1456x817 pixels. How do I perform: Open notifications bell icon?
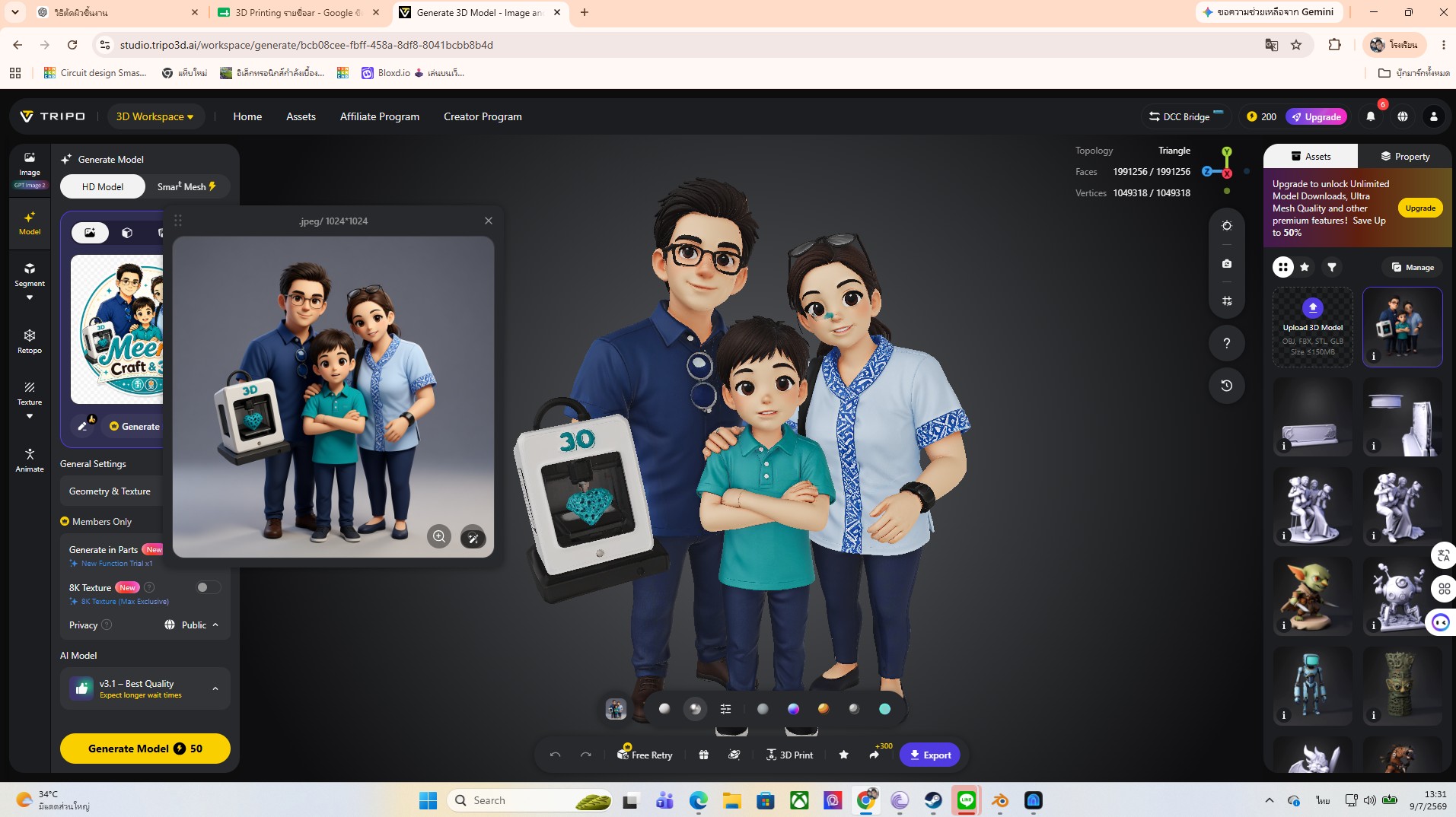[1371, 116]
